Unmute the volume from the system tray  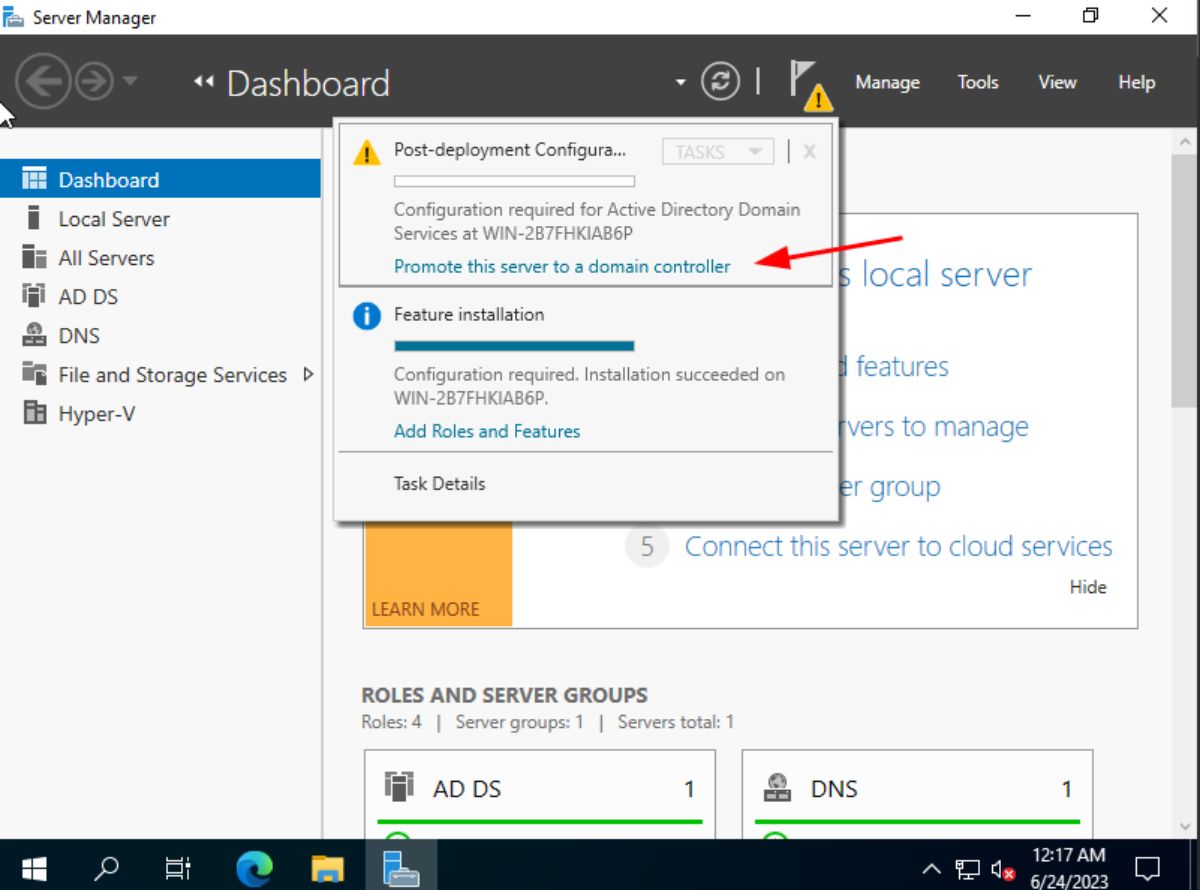tap(1002, 868)
